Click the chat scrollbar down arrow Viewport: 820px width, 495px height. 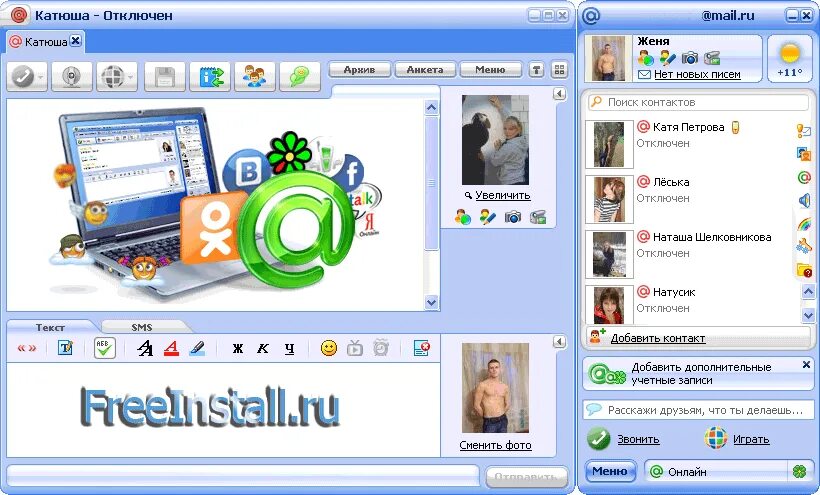(x=431, y=302)
